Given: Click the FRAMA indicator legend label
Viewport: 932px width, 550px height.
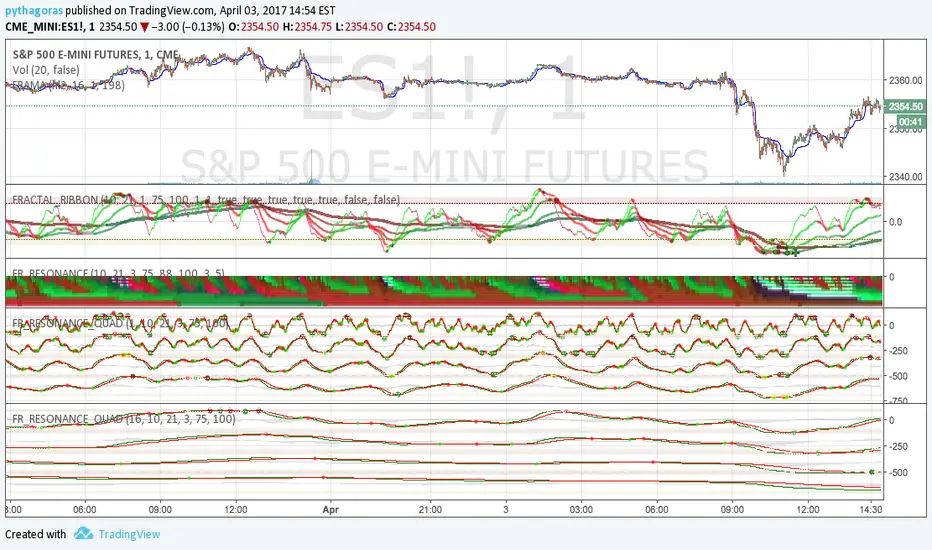Looking at the screenshot, I should (68, 85).
